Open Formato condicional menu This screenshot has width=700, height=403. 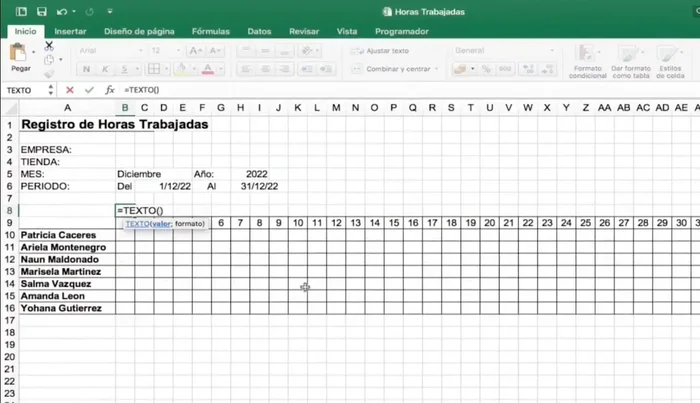coord(588,62)
